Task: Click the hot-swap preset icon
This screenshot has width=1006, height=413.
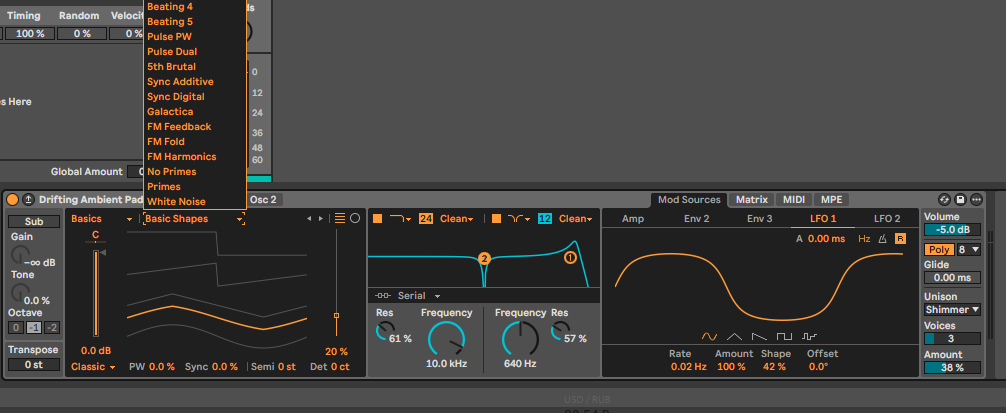Action: click(944, 199)
